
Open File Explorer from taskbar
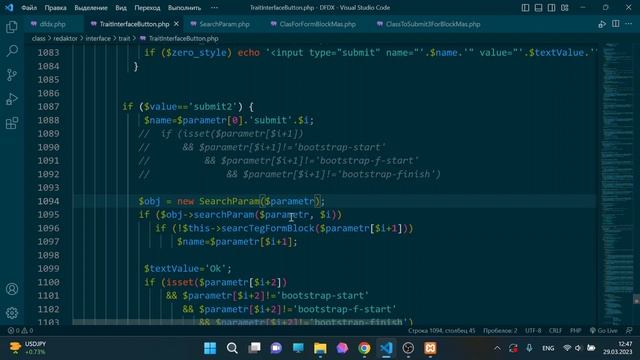(320, 348)
